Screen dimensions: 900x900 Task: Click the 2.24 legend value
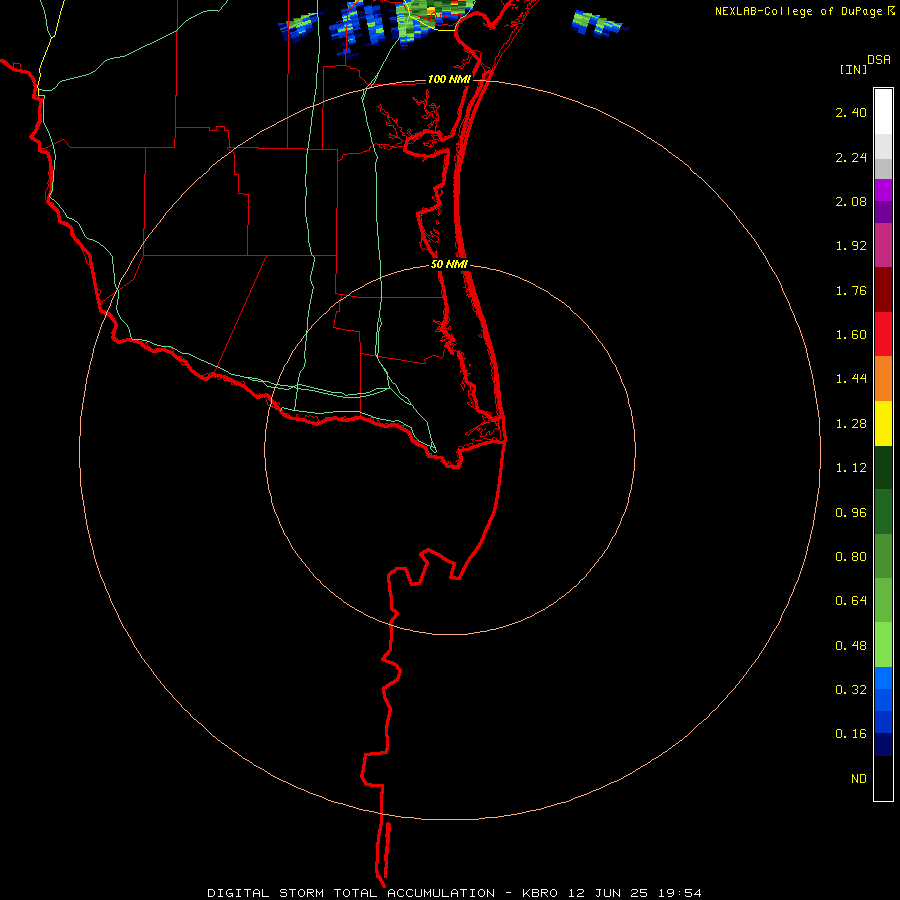[851, 157]
